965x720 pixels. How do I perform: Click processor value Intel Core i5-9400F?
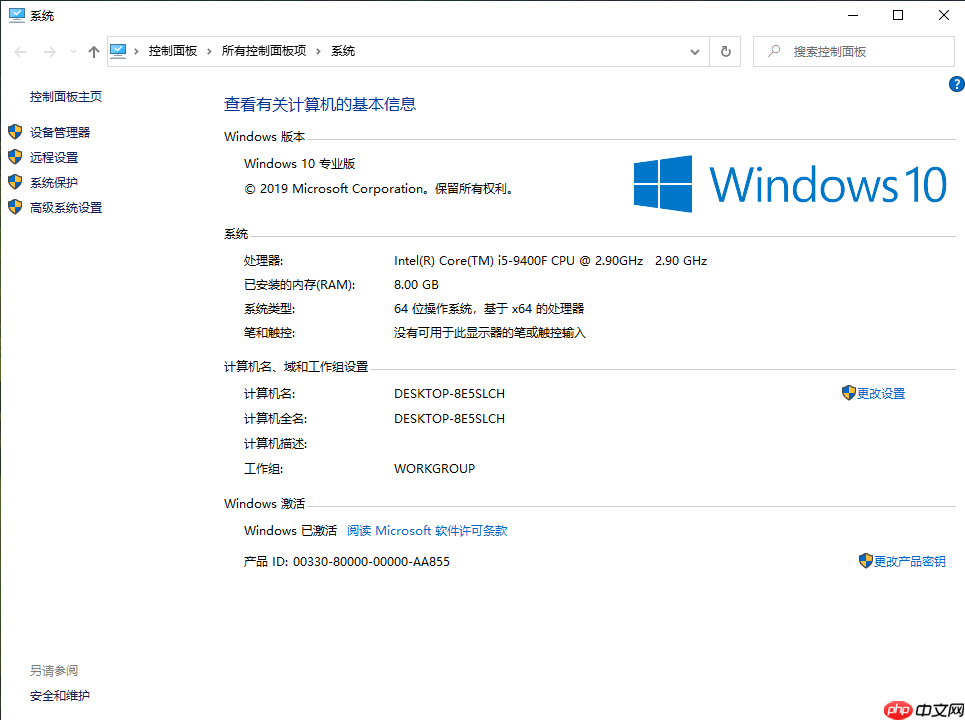click(550, 261)
